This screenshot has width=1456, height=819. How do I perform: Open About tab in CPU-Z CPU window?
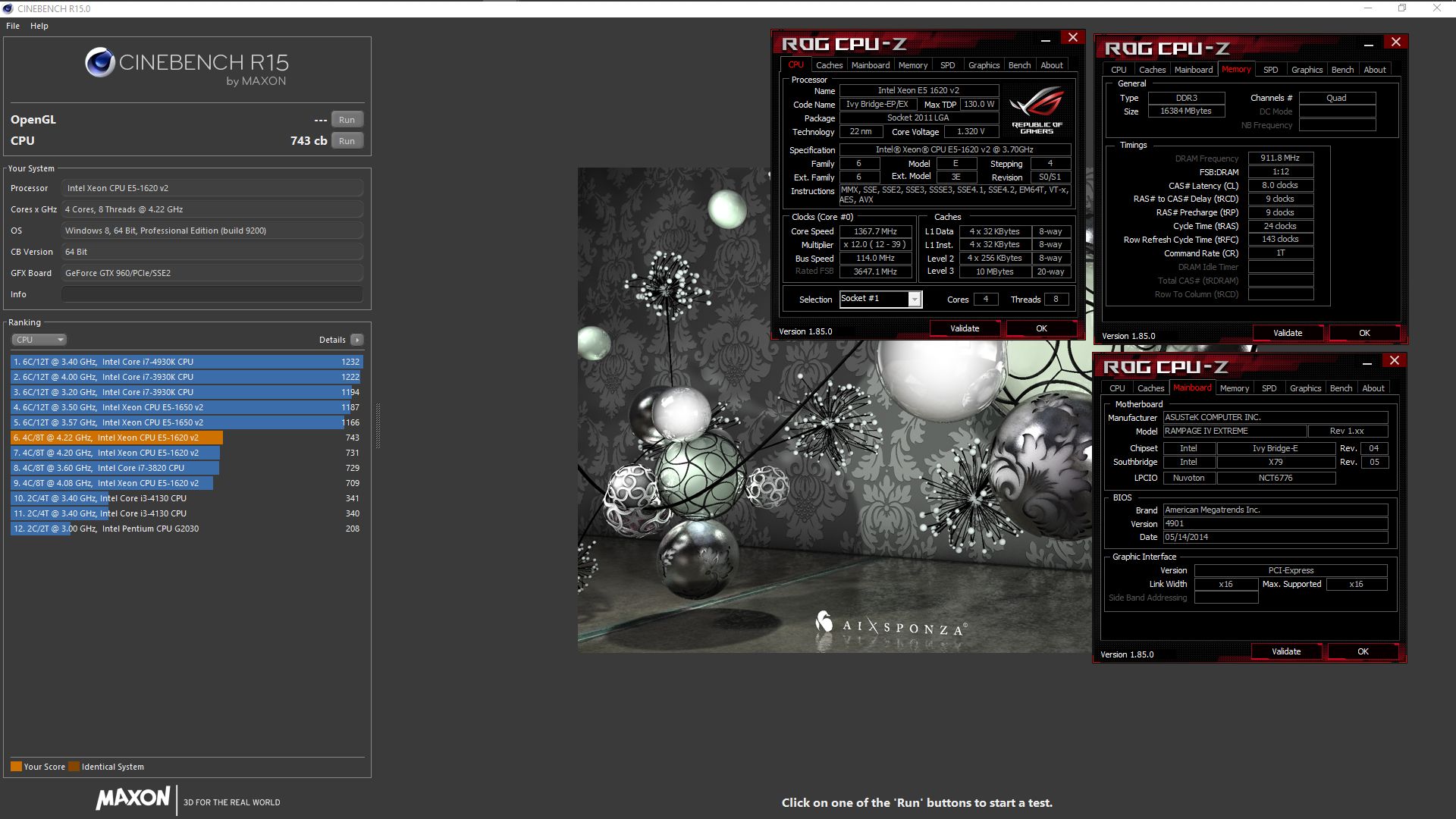tap(1051, 65)
